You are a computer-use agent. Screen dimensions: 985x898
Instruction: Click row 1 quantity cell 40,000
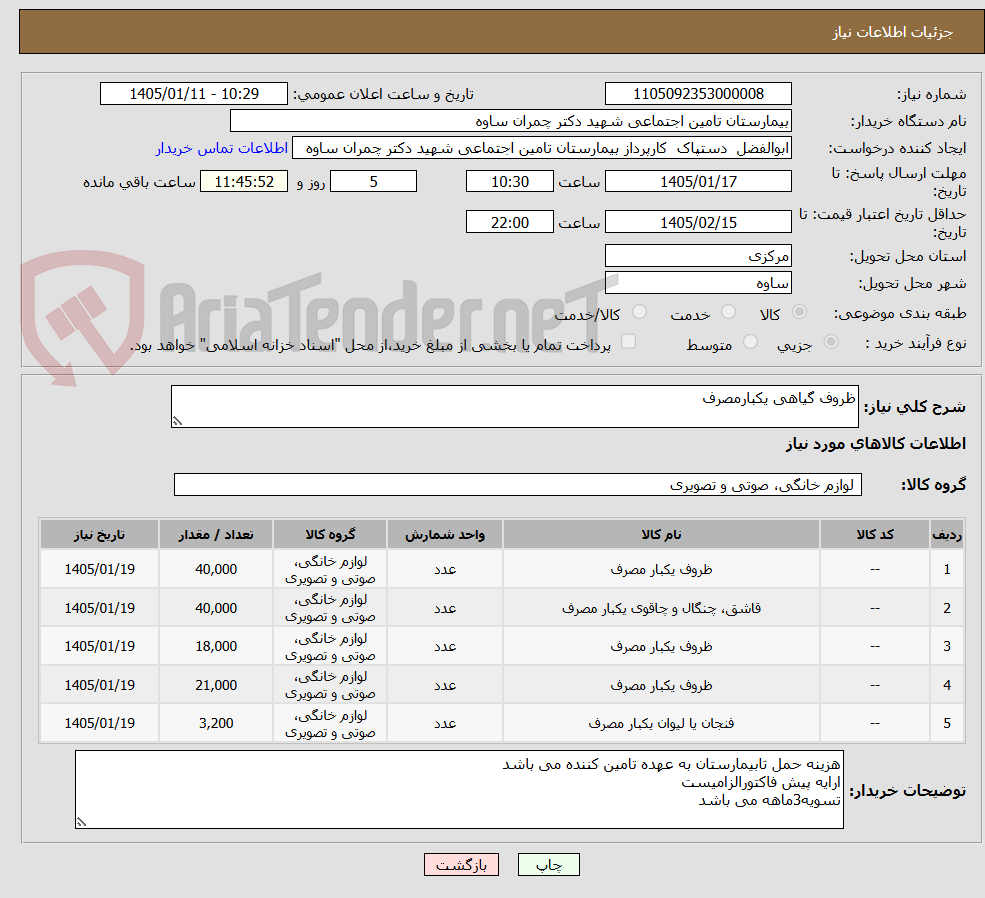(x=215, y=569)
